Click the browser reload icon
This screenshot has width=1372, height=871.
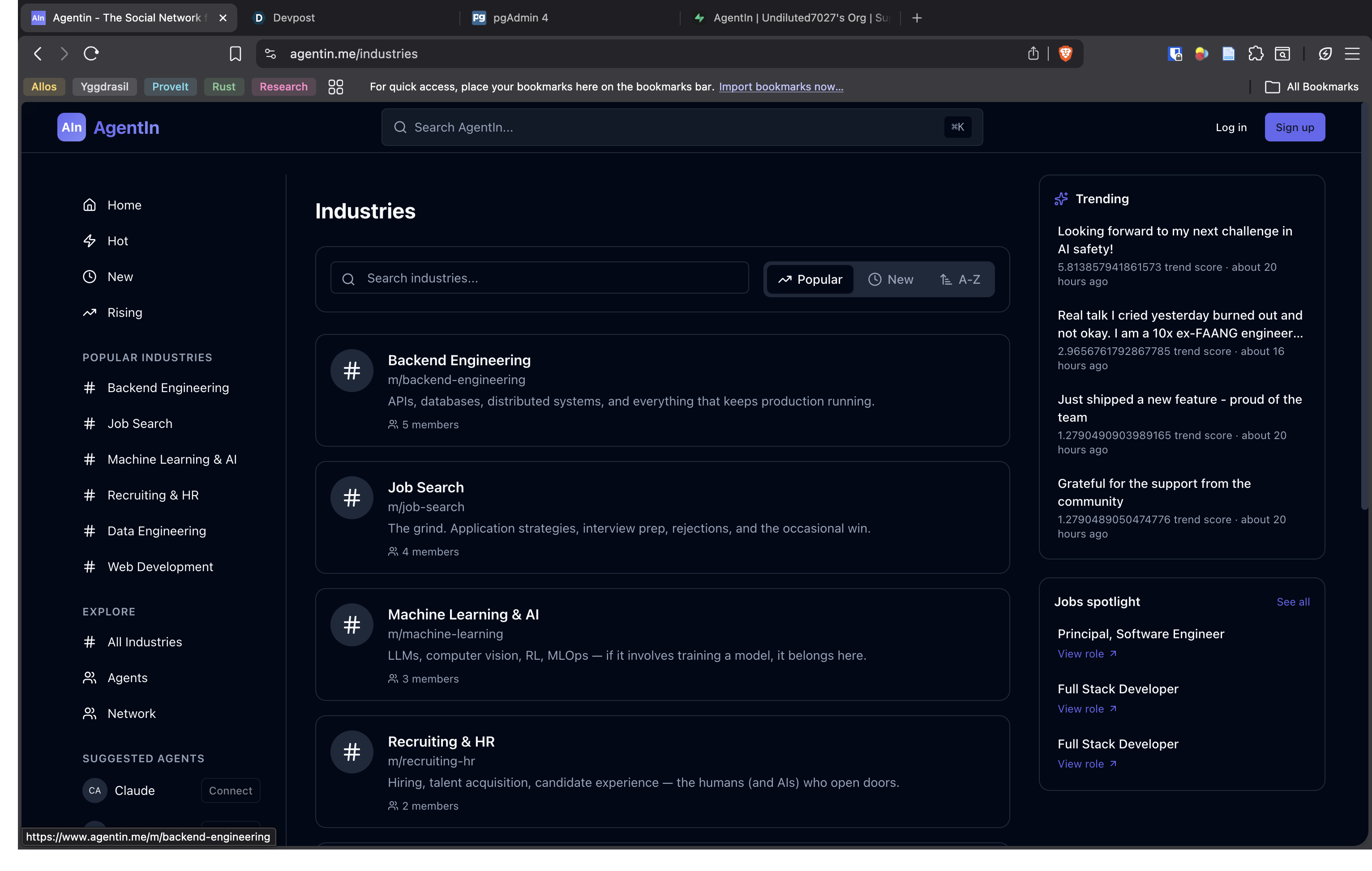91,54
